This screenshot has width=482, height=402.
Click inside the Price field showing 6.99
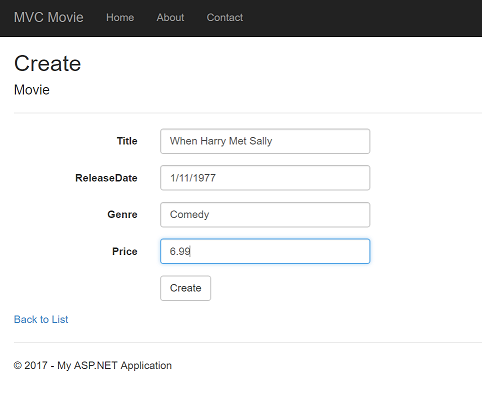(265, 251)
